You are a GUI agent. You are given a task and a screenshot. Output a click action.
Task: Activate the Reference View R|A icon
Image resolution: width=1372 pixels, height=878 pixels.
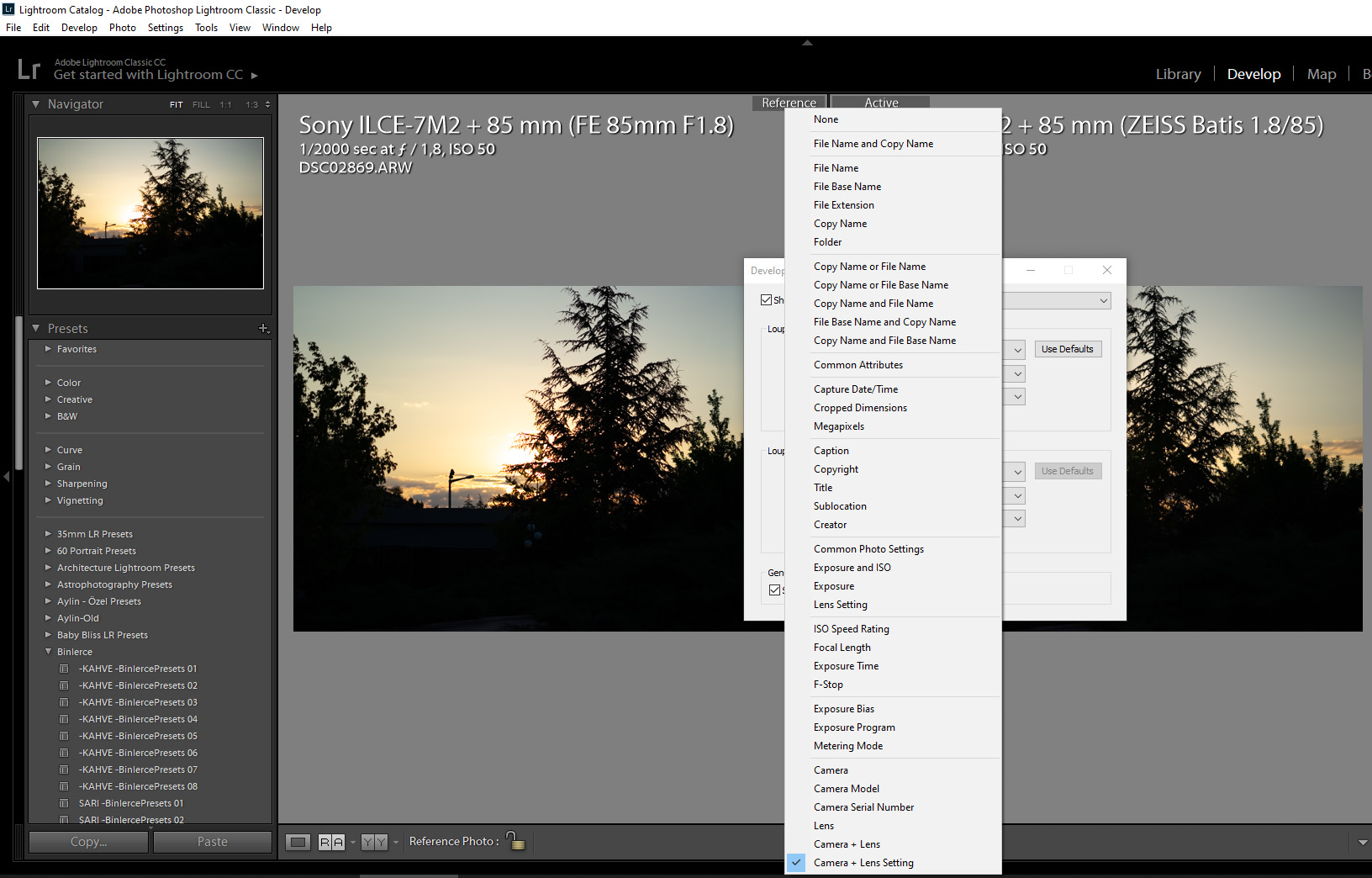point(332,842)
